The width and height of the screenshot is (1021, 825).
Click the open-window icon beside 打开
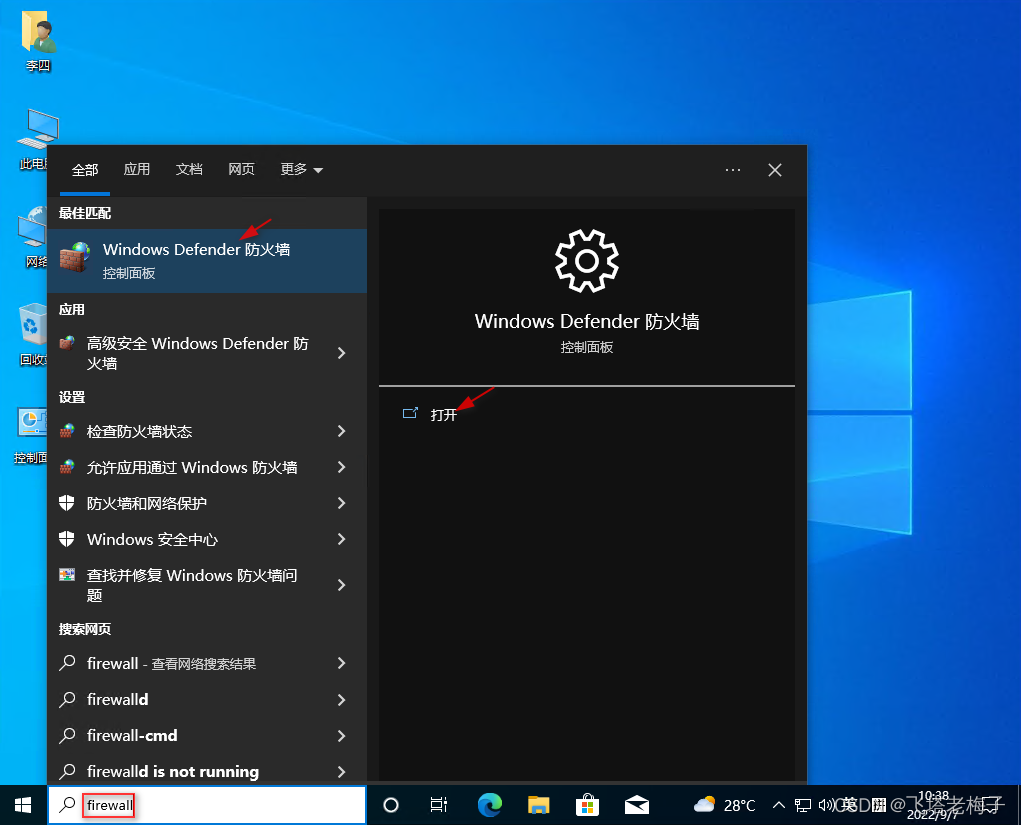[x=410, y=413]
